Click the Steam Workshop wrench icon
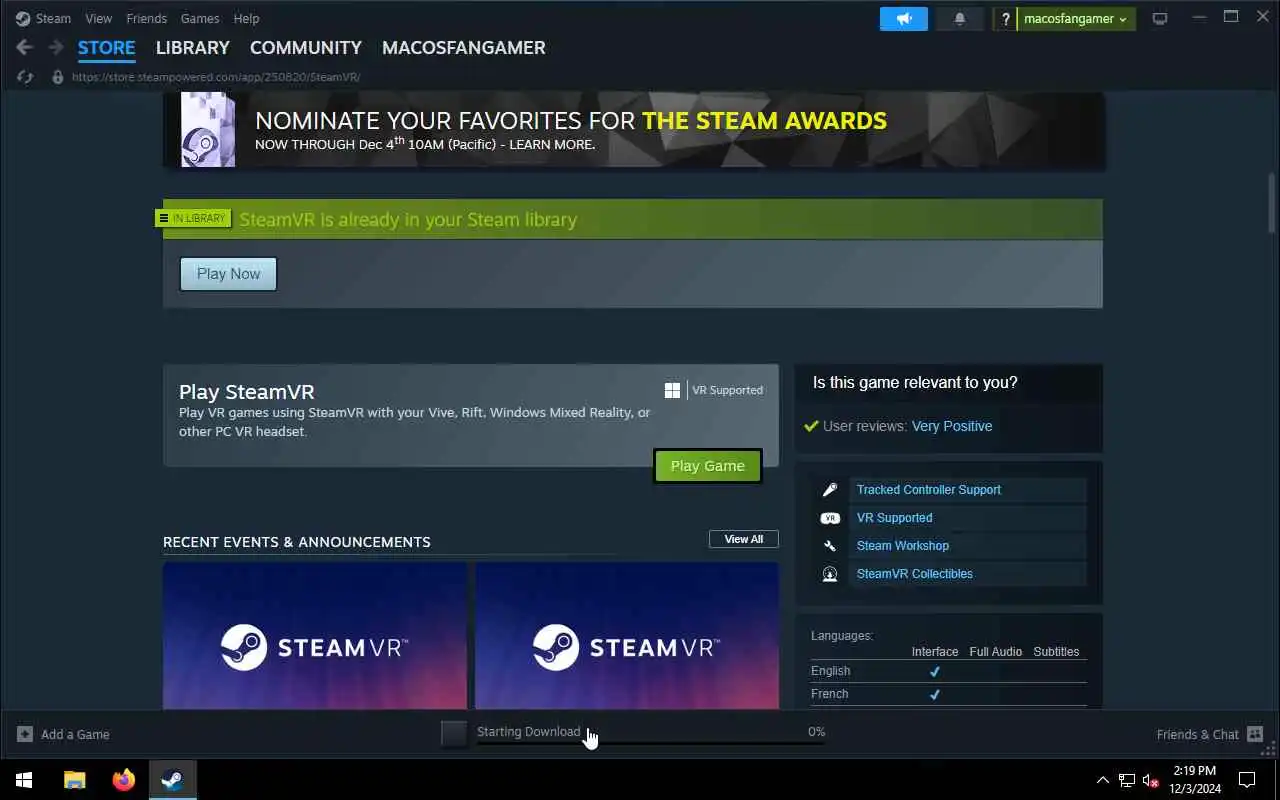Image resolution: width=1280 pixels, height=800 pixels. pyautogui.click(x=829, y=546)
